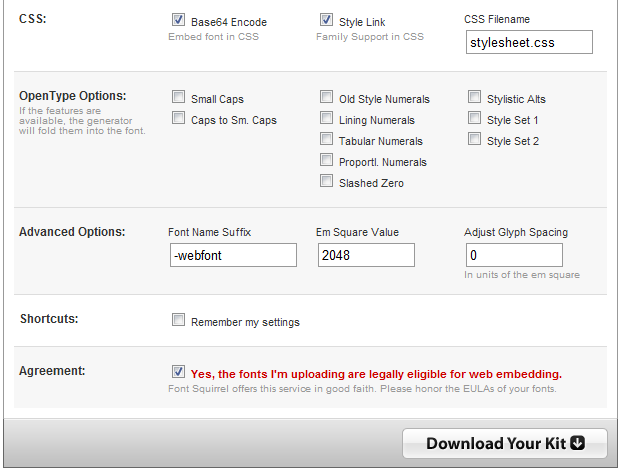This screenshot has width=621, height=472.
Task: Enable the Slashed Zero feature
Action: (x=327, y=182)
